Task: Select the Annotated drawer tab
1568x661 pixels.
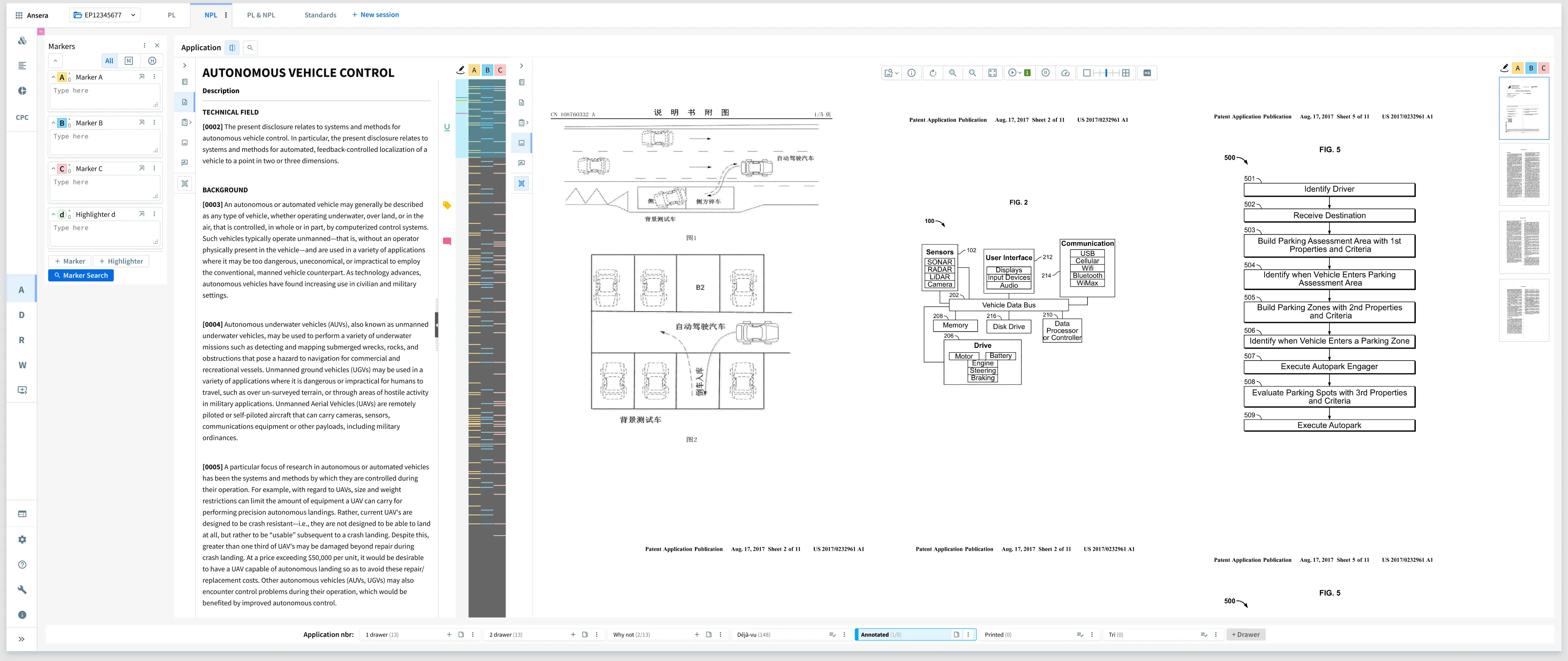Action: [x=915, y=634]
